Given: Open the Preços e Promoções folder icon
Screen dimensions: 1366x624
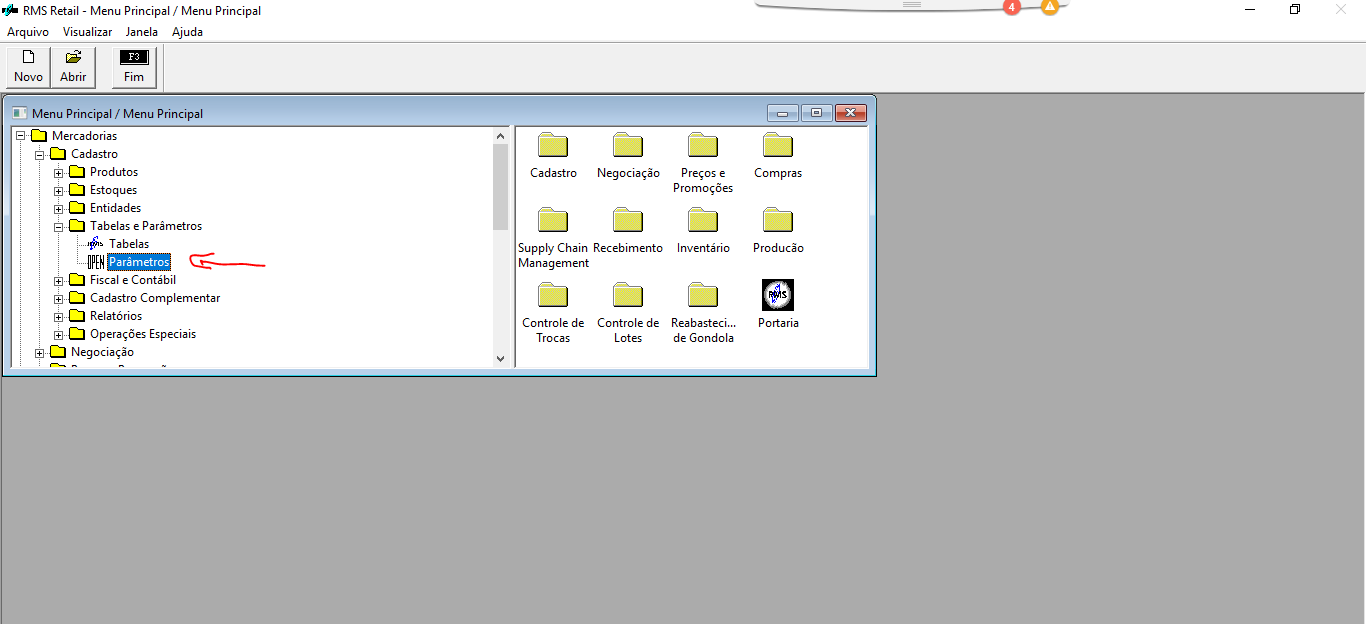Looking at the screenshot, I should [703, 146].
